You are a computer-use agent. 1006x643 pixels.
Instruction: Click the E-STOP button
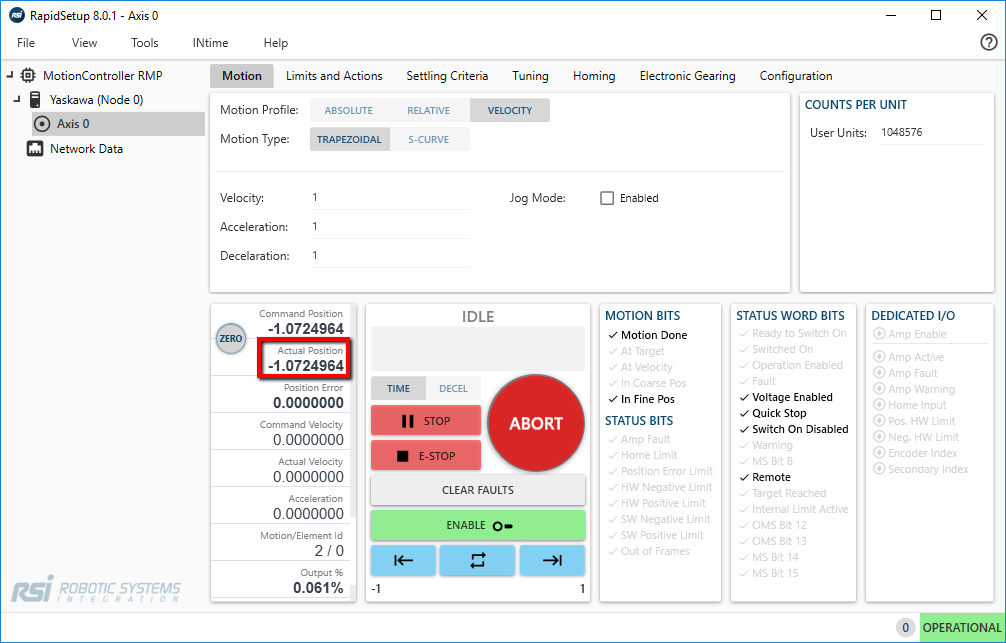pos(426,456)
